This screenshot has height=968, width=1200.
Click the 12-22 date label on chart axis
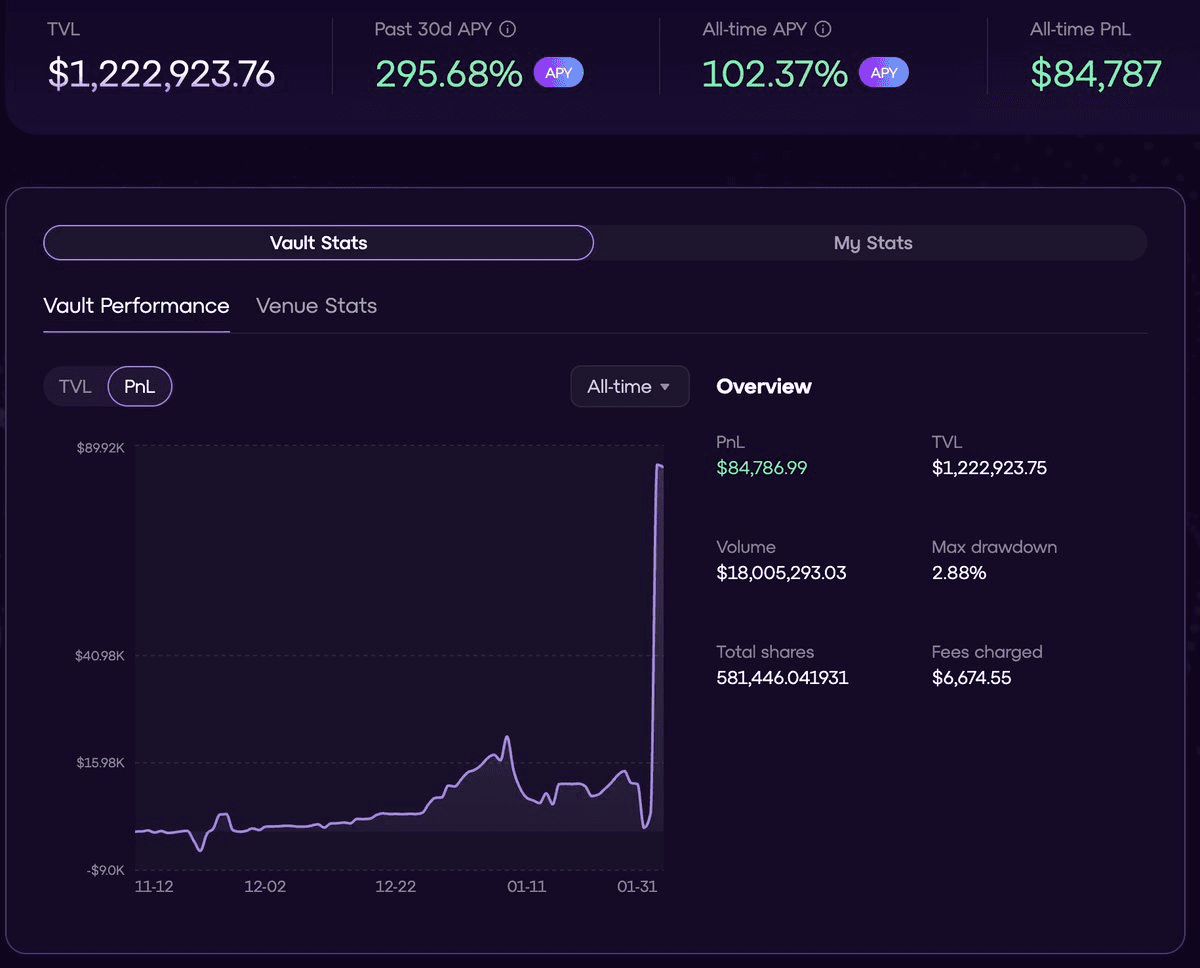(395, 887)
